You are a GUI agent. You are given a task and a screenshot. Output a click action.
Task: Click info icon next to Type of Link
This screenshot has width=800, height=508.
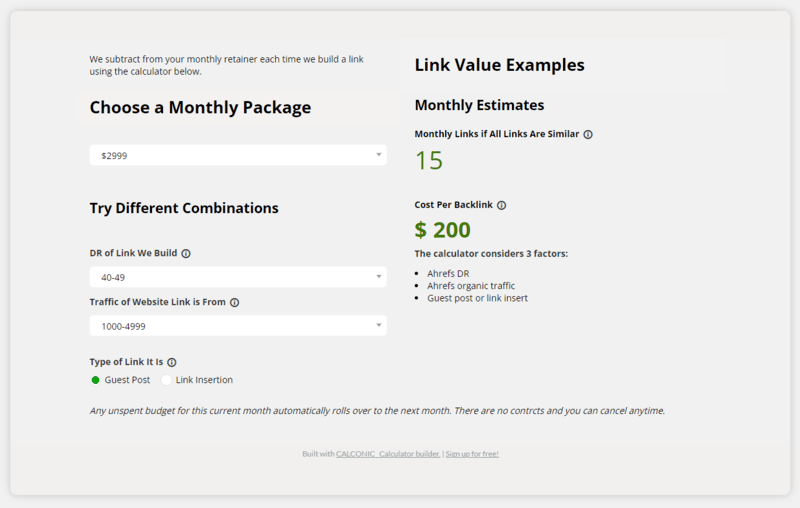(172, 362)
